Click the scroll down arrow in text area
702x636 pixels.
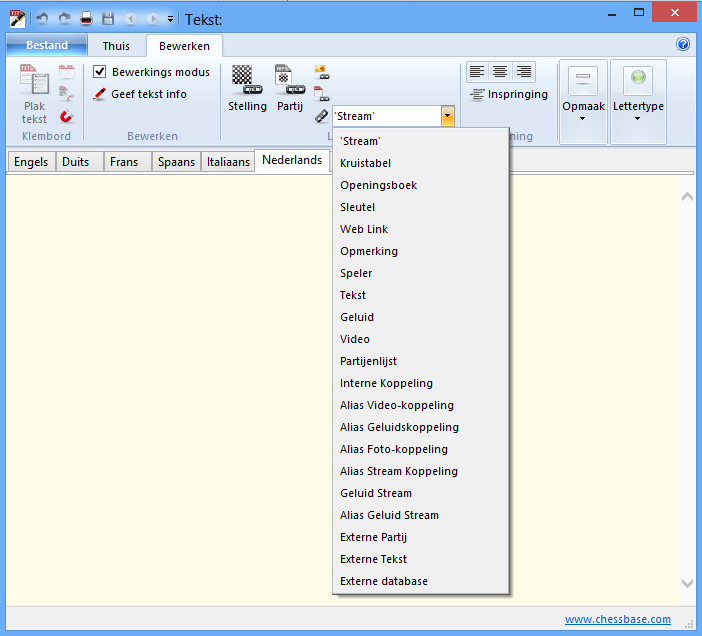point(687,583)
